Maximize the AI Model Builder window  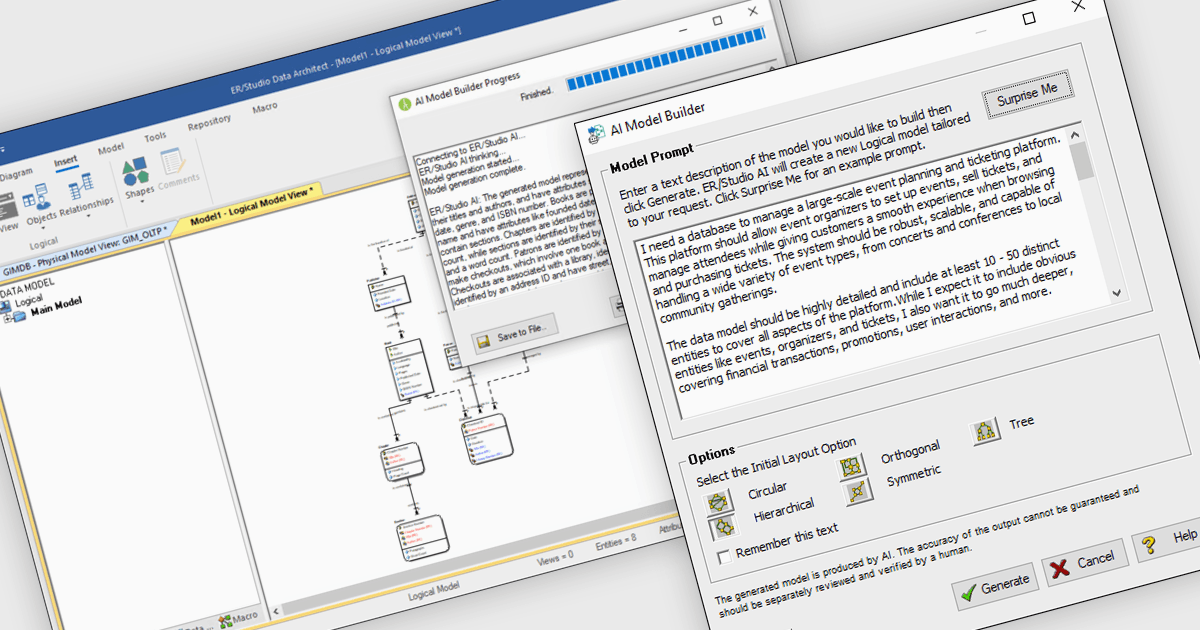click(1029, 18)
